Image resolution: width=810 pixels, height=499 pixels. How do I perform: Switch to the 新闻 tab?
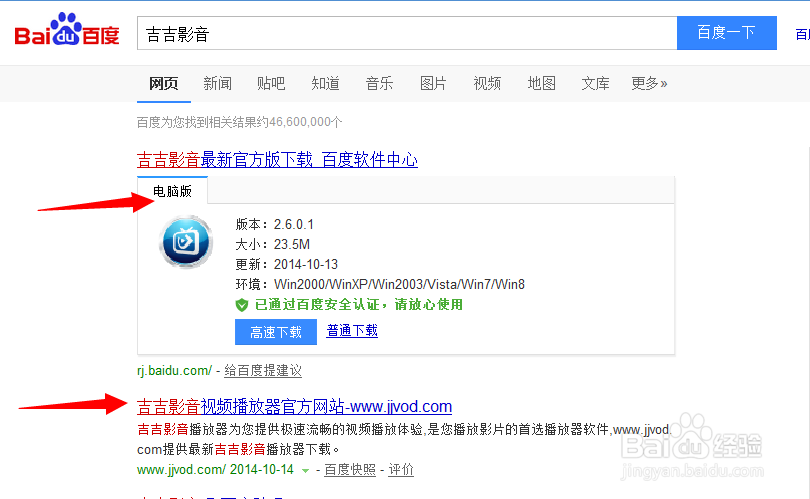(x=217, y=83)
